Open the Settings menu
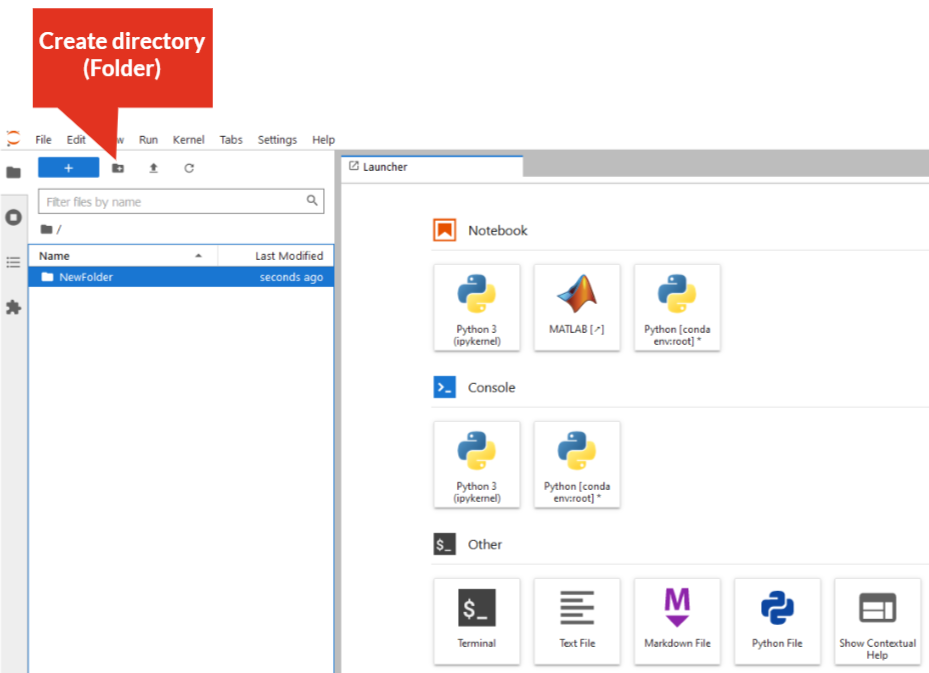The width and height of the screenshot is (929, 673). (x=277, y=140)
